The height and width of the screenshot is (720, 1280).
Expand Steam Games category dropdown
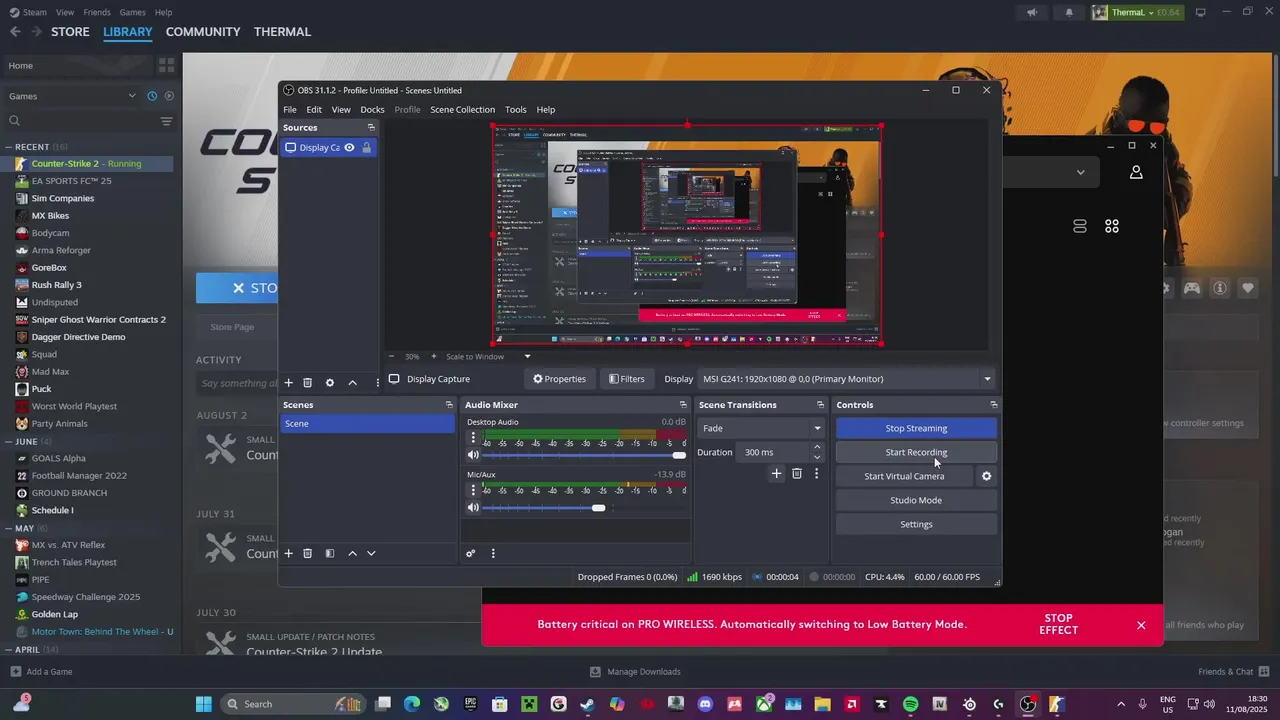(x=132, y=96)
